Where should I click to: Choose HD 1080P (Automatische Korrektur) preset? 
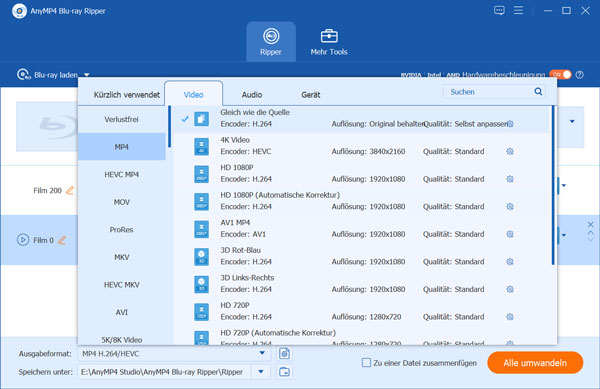(362, 201)
